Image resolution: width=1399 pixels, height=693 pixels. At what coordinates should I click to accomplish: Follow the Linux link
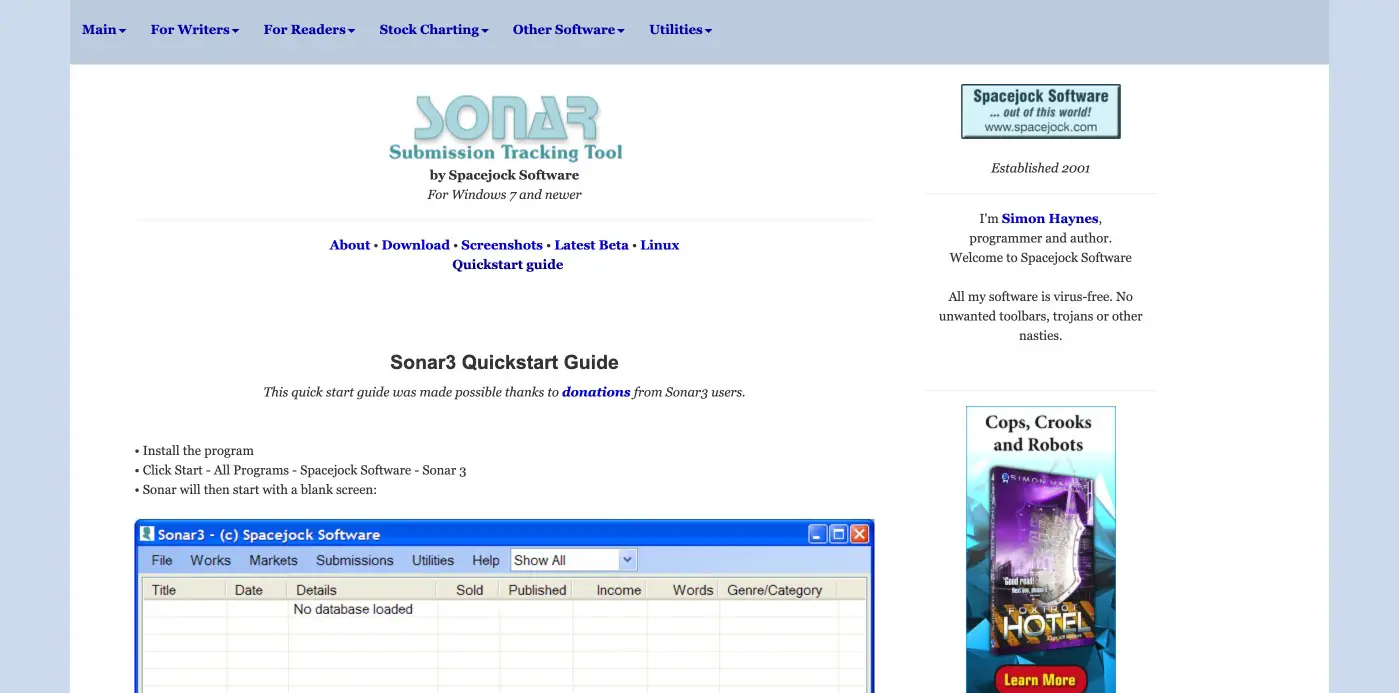pos(659,245)
